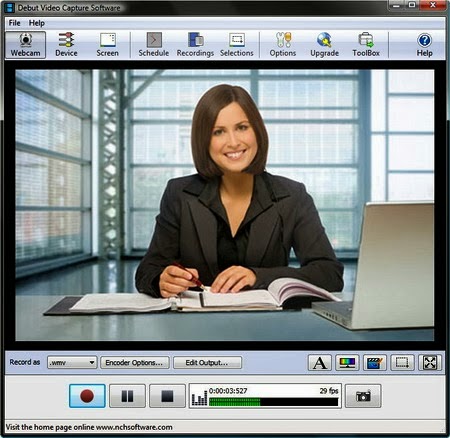Image resolution: width=450 pixels, height=438 pixels.
Task: Stop the recording
Action: pyautogui.click(x=167, y=396)
